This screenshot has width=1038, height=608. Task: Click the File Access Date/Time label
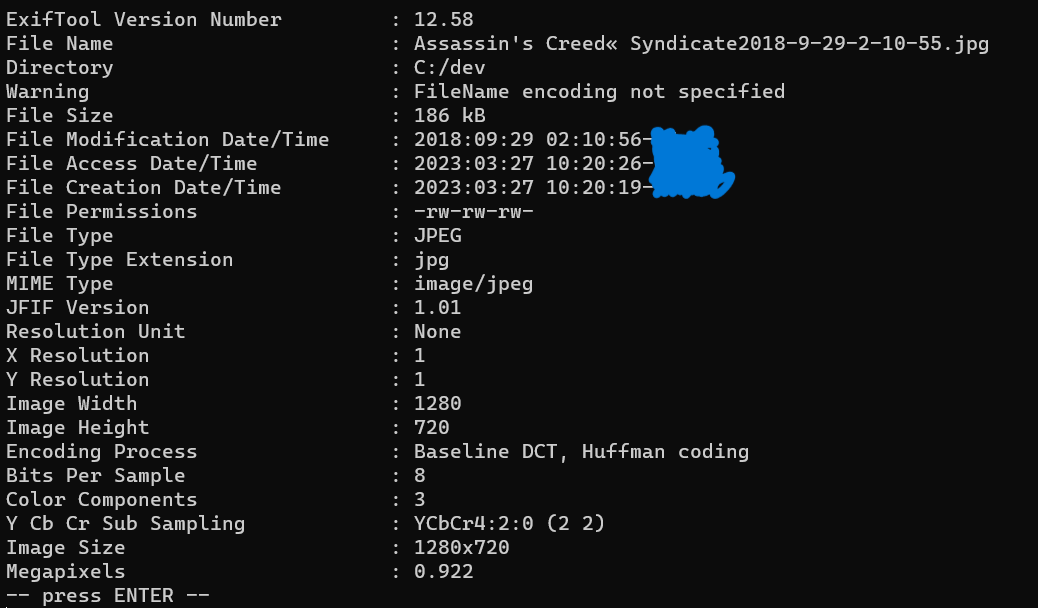(x=131, y=164)
